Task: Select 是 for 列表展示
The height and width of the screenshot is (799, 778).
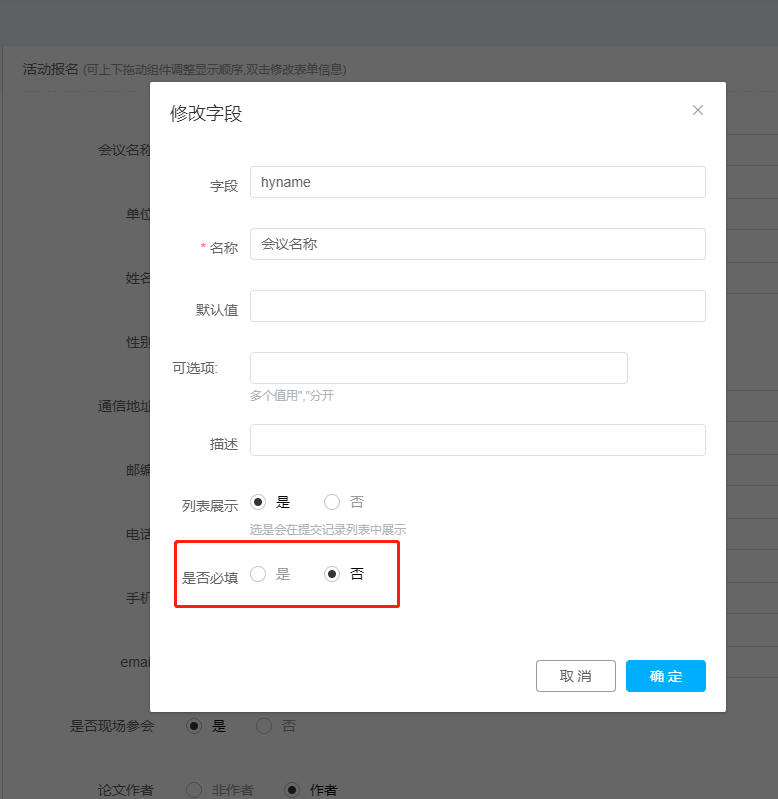Action: (258, 502)
